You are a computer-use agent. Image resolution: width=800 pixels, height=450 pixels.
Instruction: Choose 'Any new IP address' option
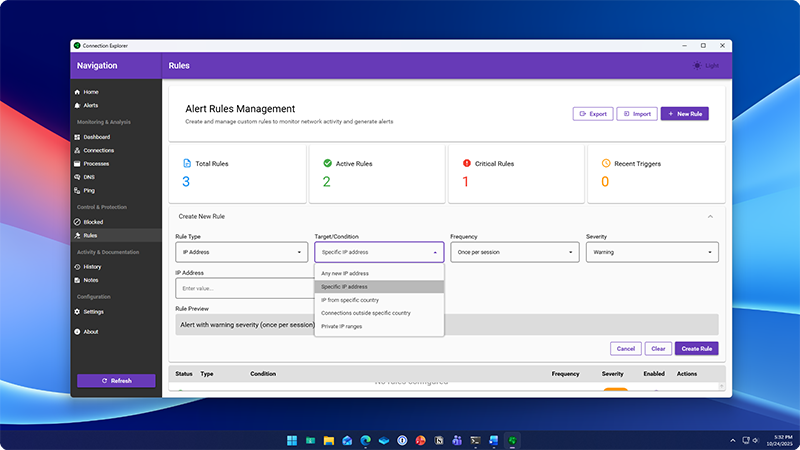pos(345,273)
